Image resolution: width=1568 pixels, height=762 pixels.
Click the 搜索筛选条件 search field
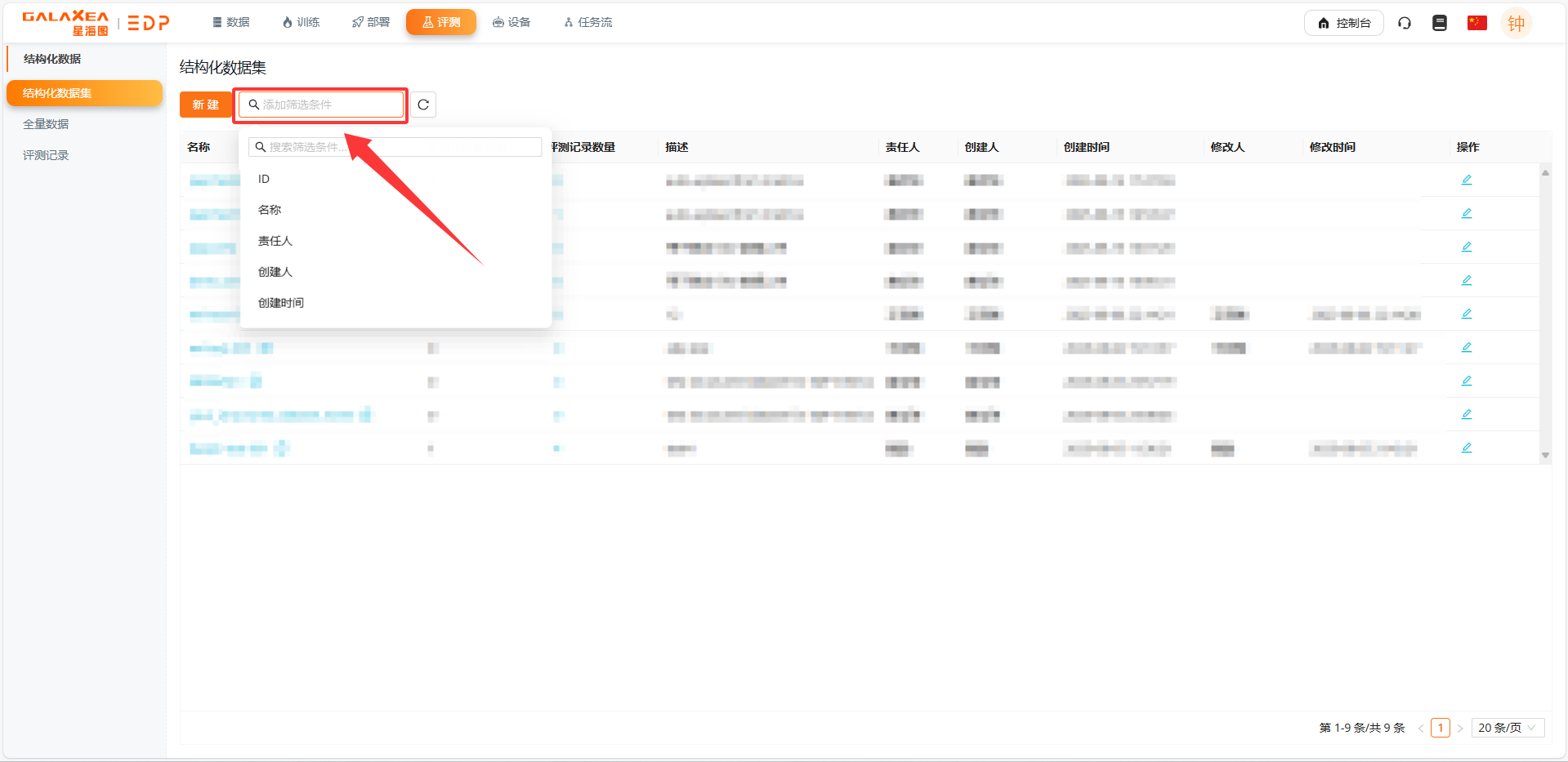(x=395, y=147)
